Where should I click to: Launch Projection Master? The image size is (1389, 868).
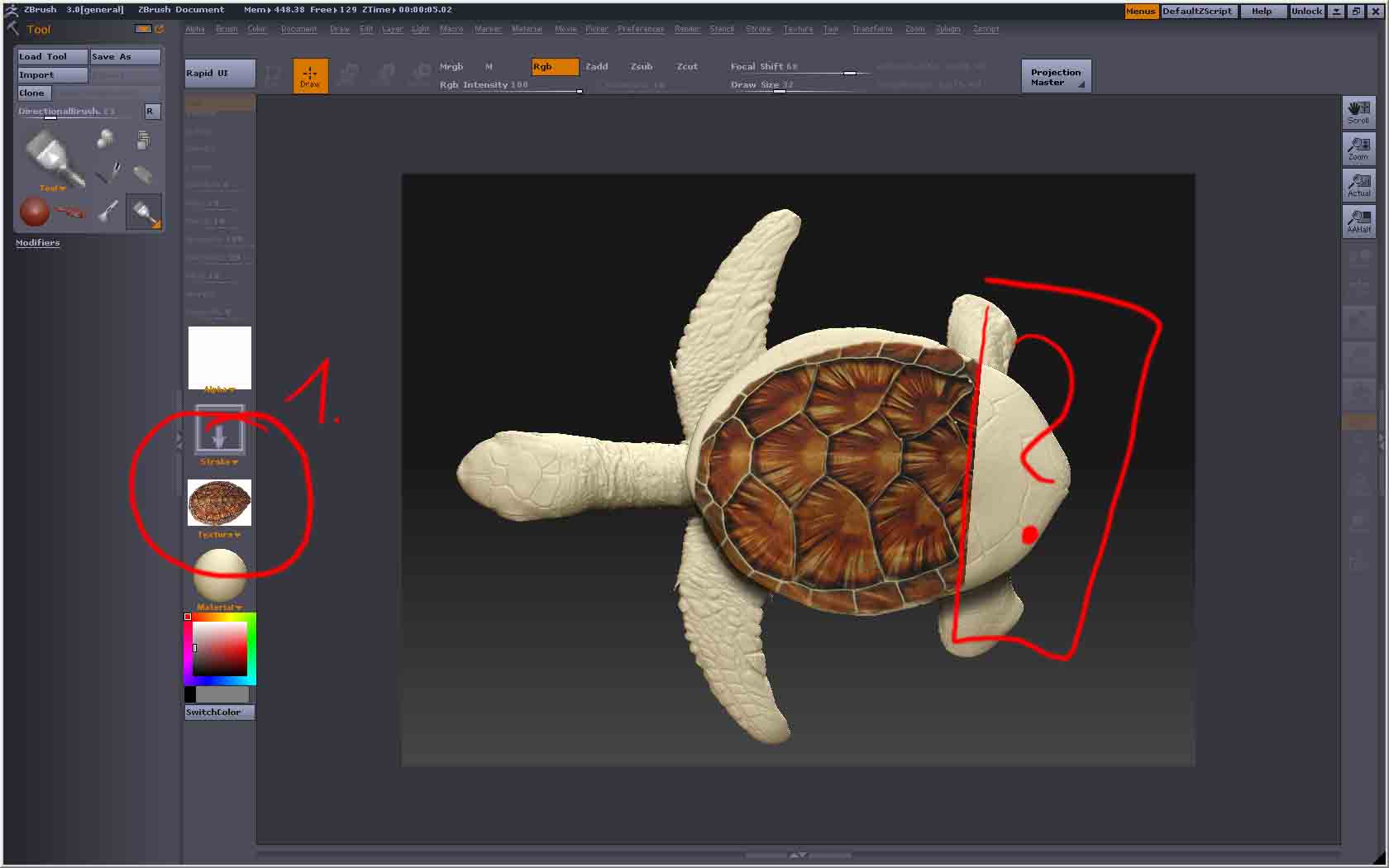click(x=1056, y=77)
